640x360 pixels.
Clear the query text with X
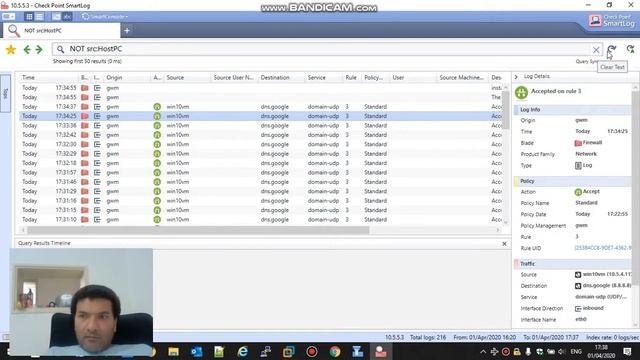[596, 50]
